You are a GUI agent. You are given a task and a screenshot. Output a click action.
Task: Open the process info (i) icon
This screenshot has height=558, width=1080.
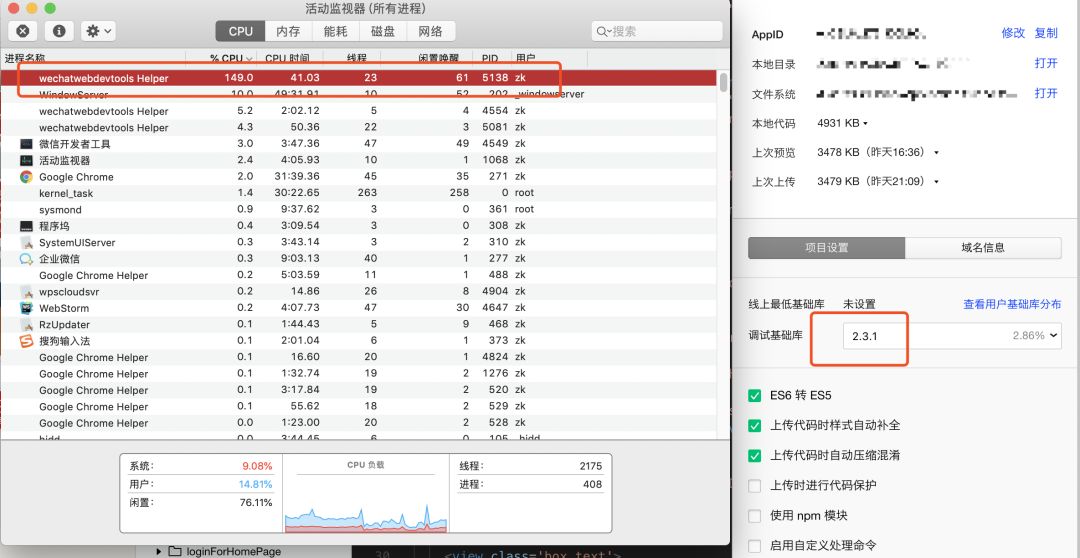click(59, 31)
